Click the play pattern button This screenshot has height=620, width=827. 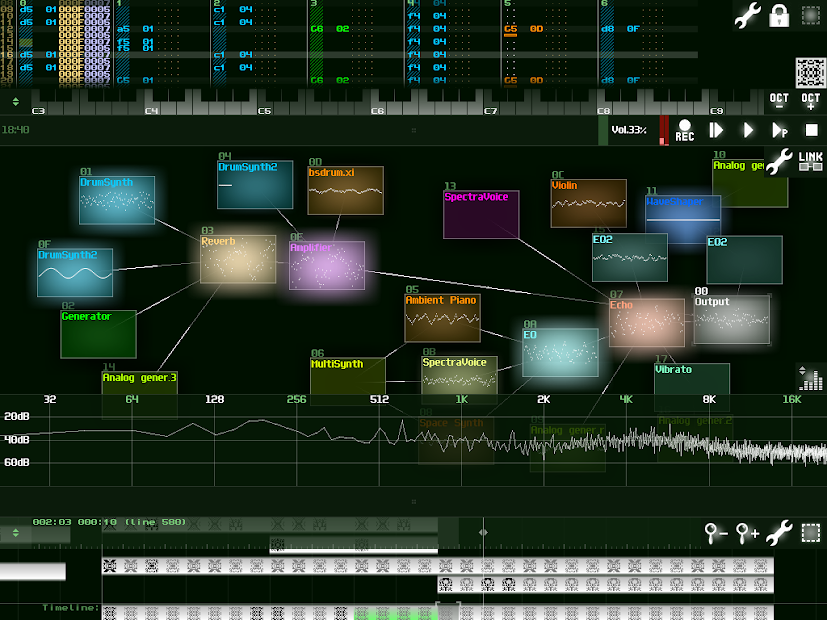[x=780, y=130]
